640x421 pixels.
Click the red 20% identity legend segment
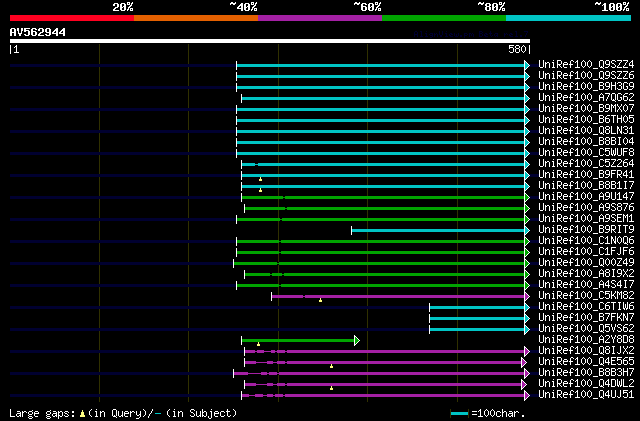(72, 18)
